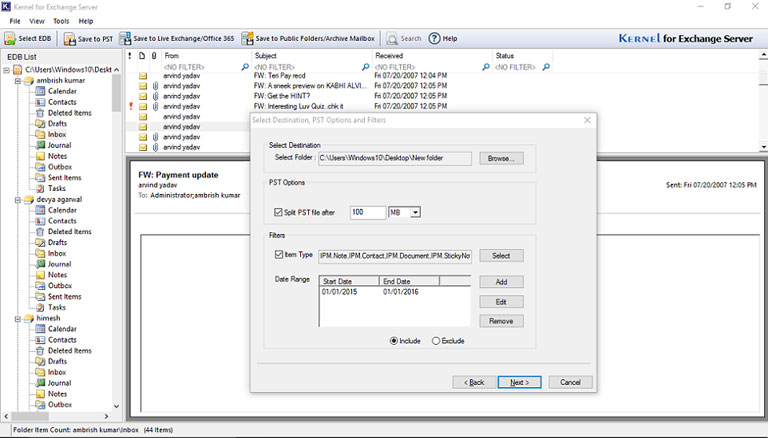
Task: Click the From column filter magnifier
Action: 245,67
